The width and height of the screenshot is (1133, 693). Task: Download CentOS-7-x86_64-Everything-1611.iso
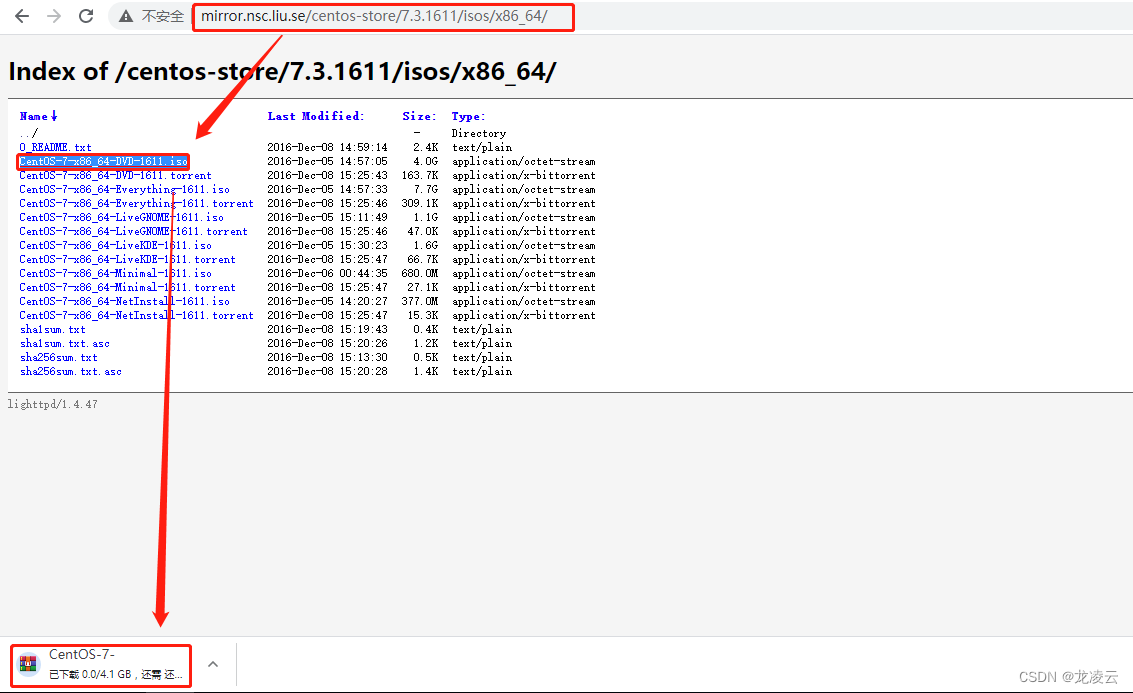coord(124,189)
